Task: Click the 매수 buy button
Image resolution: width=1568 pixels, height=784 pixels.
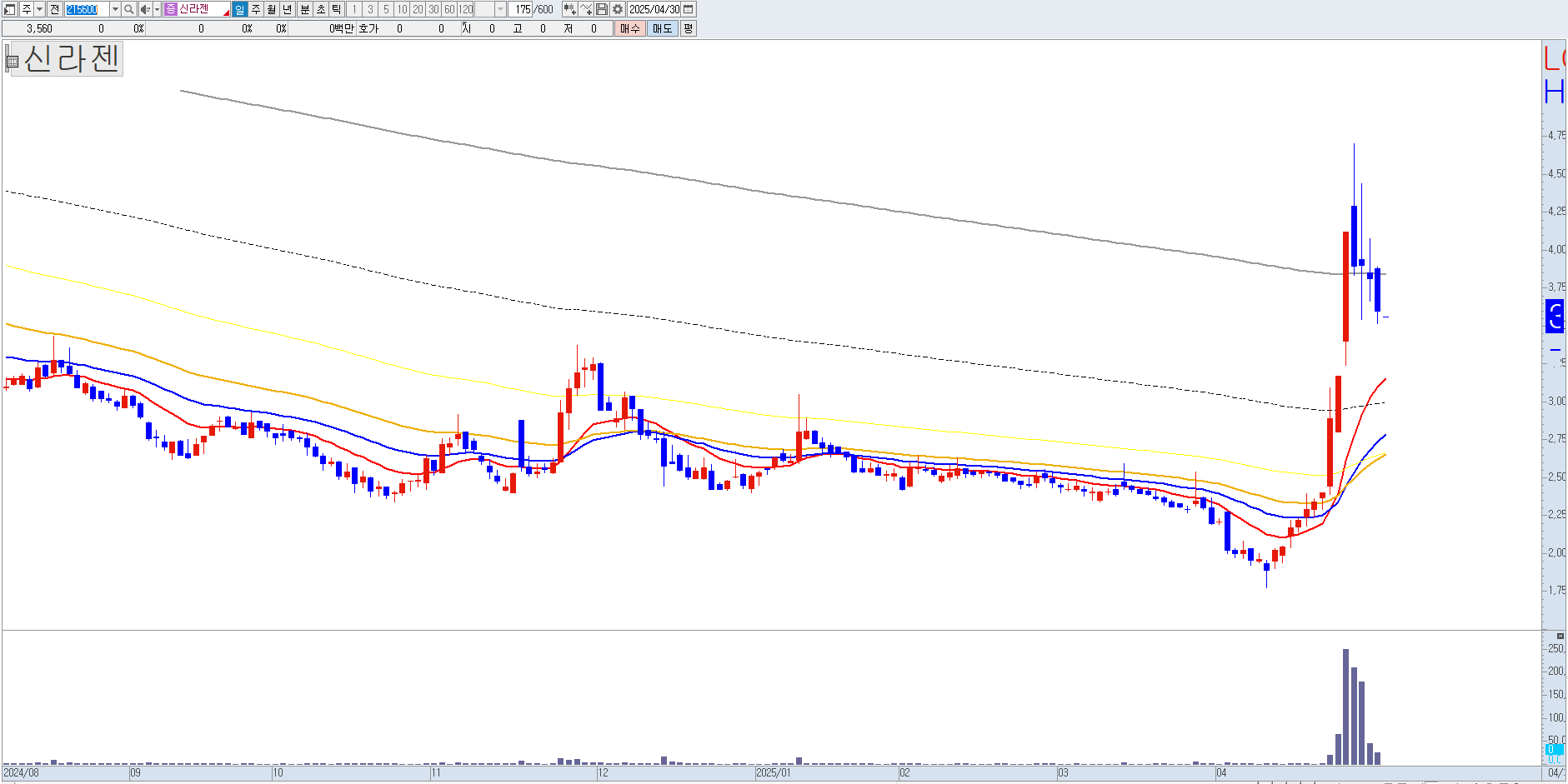Action: (x=630, y=28)
